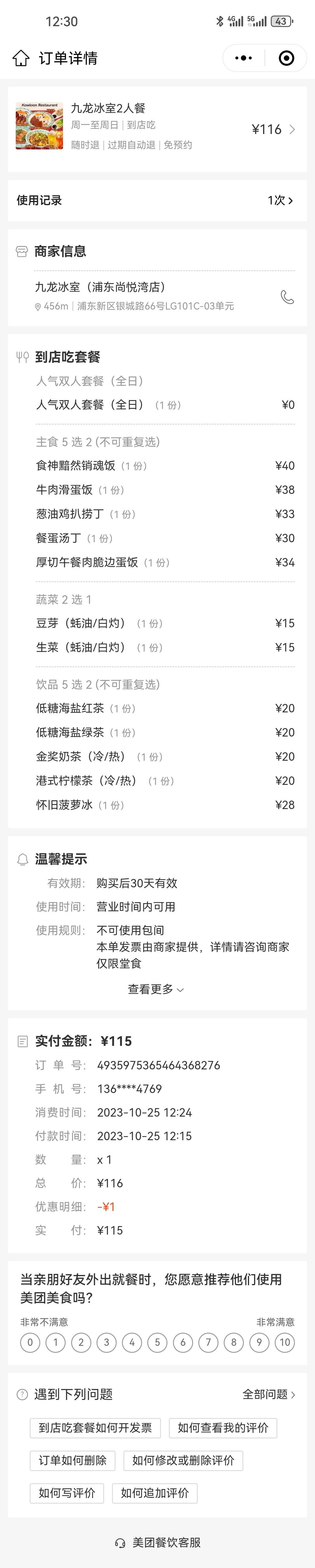315x1568 pixels.
Task: Open 使用记录 showing 1次
Action: 157,200
